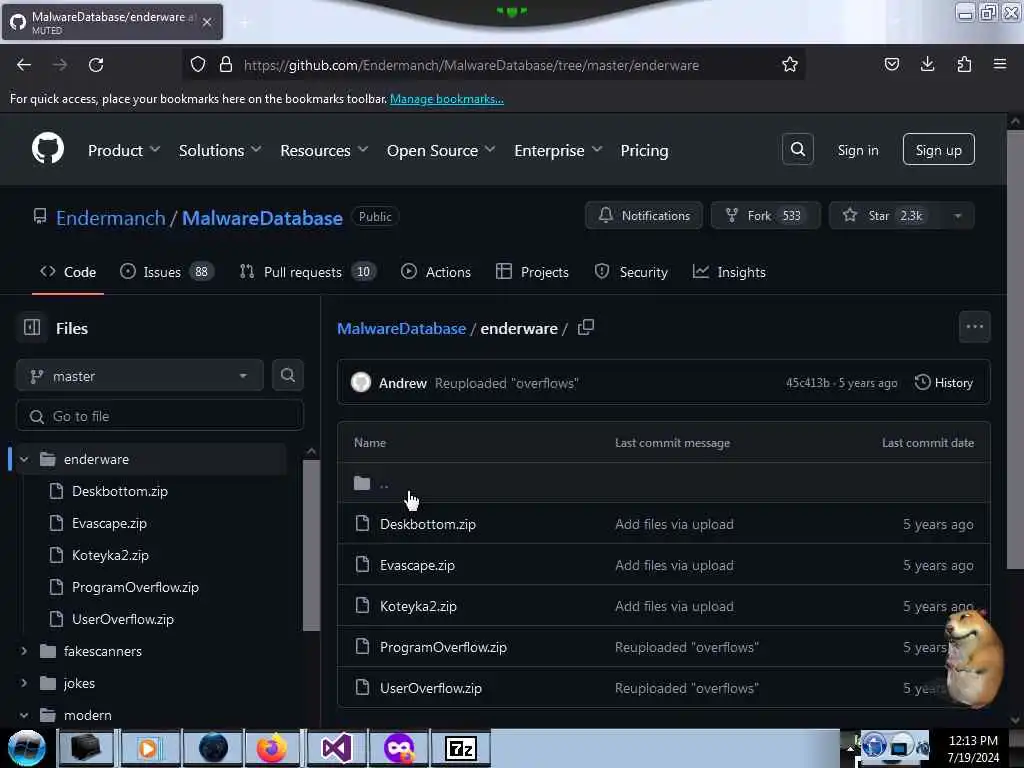
Task: Click browser back arrow
Action: [24, 65]
